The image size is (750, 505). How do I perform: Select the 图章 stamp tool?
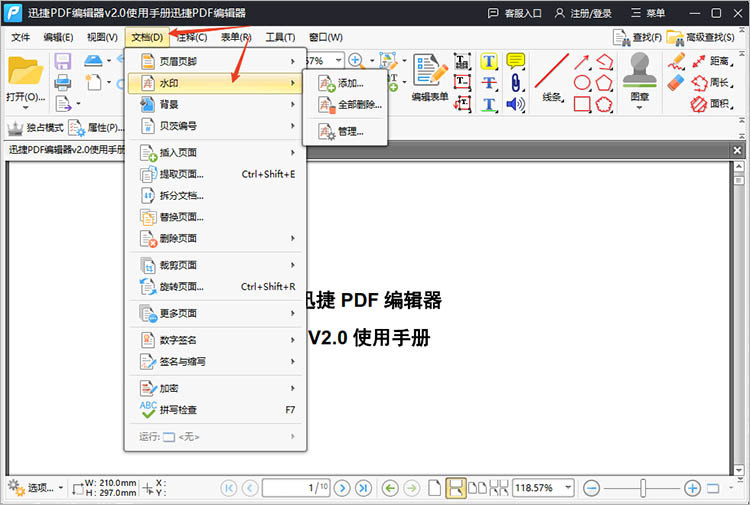[x=640, y=77]
